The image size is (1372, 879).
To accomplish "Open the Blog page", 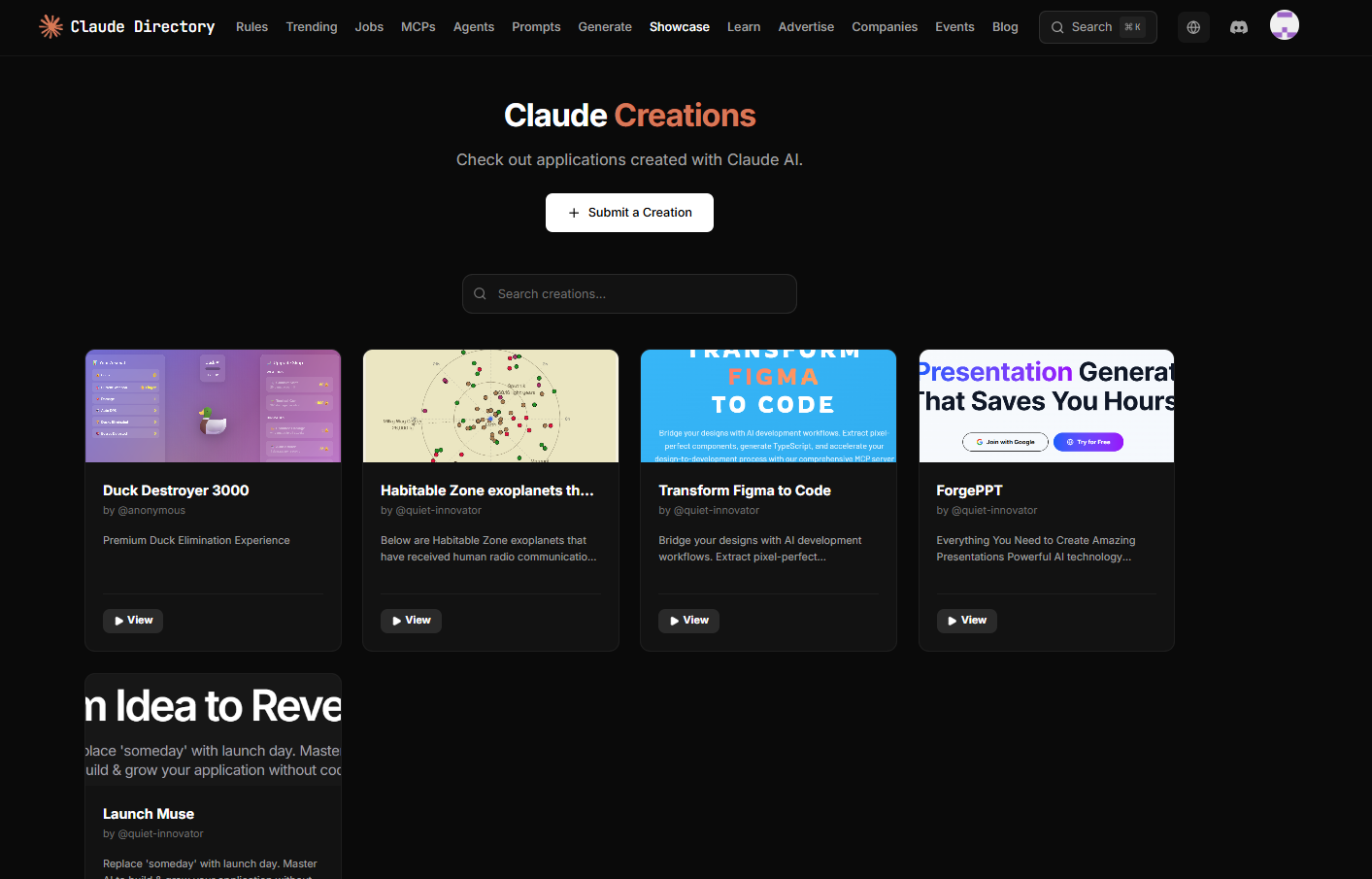I will 1005,27.
